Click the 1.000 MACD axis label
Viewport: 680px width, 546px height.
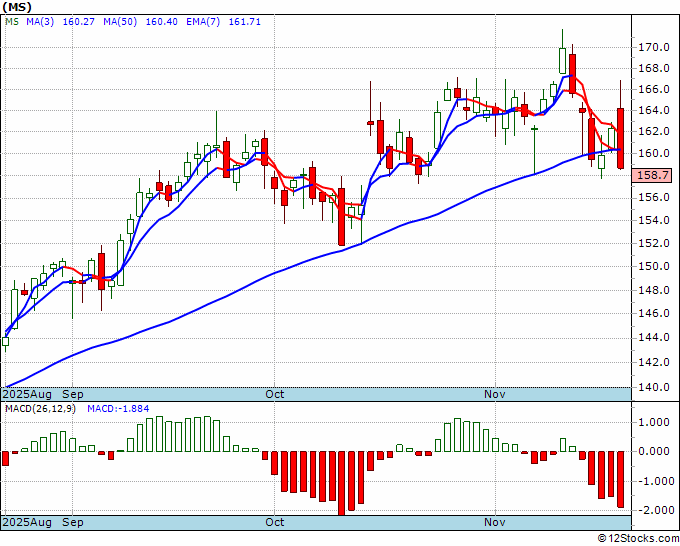pos(654,422)
